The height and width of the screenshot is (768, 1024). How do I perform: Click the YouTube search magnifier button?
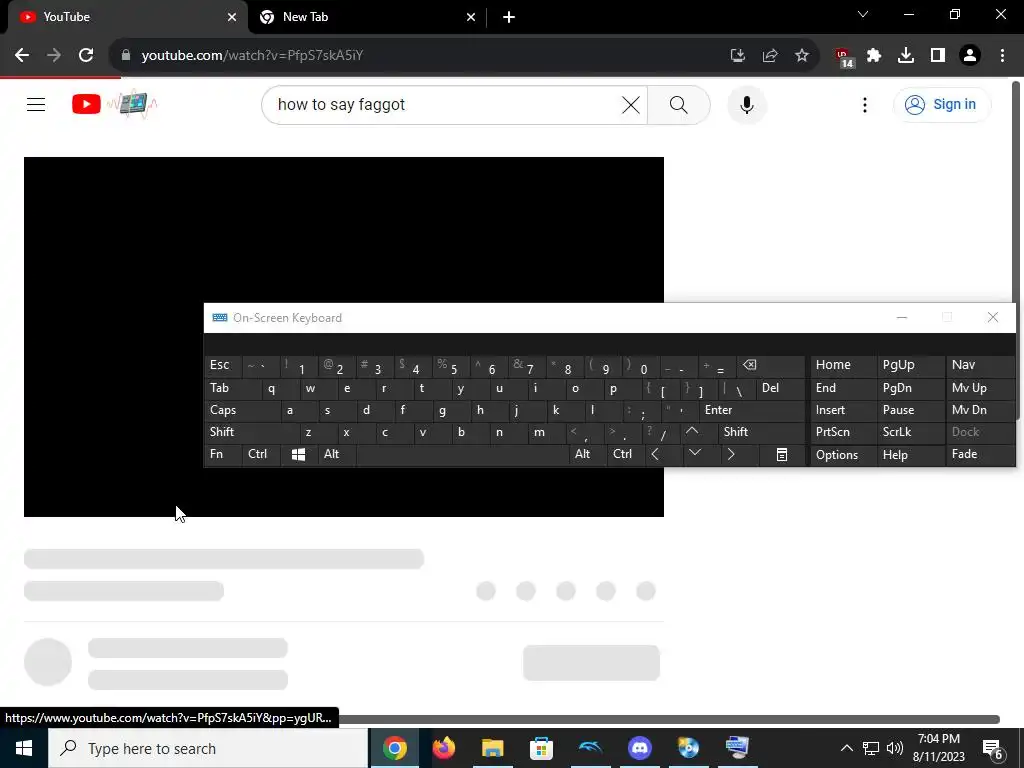click(x=679, y=104)
